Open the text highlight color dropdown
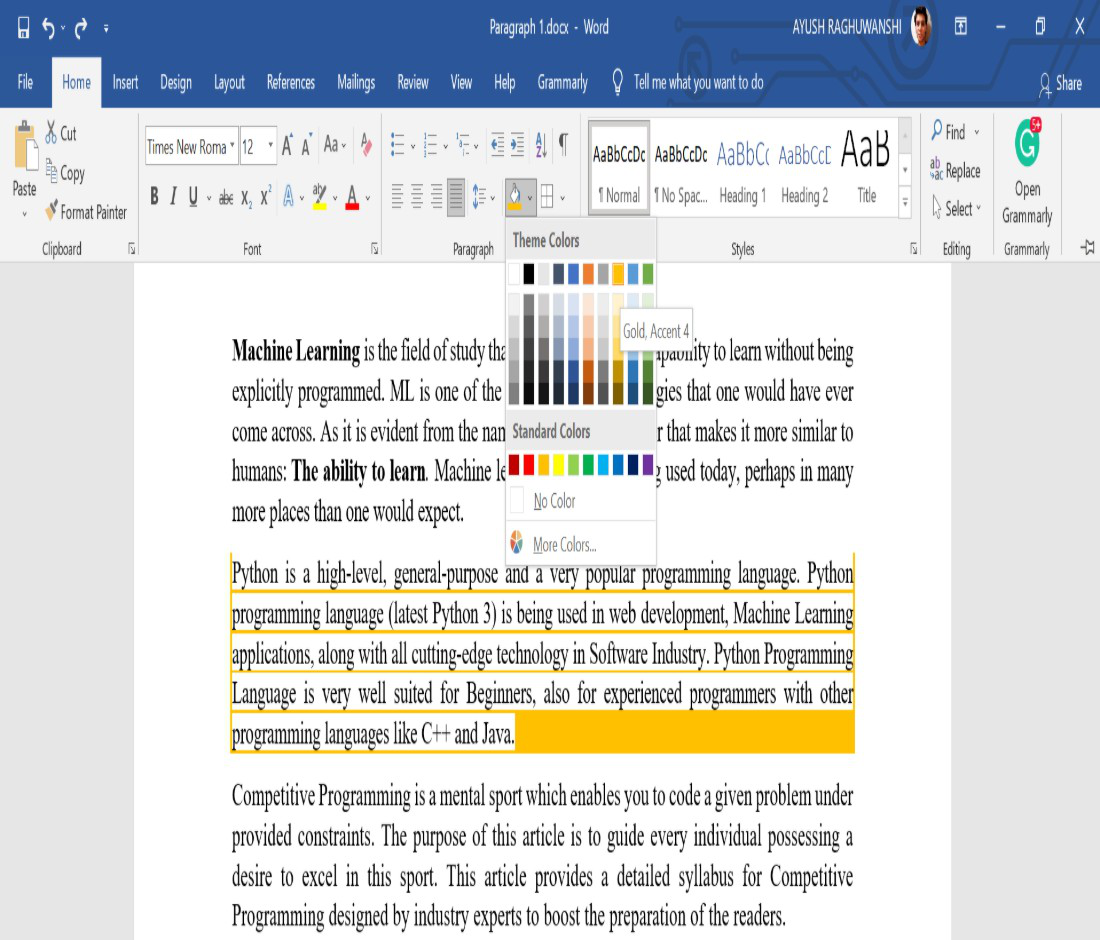 [335, 199]
